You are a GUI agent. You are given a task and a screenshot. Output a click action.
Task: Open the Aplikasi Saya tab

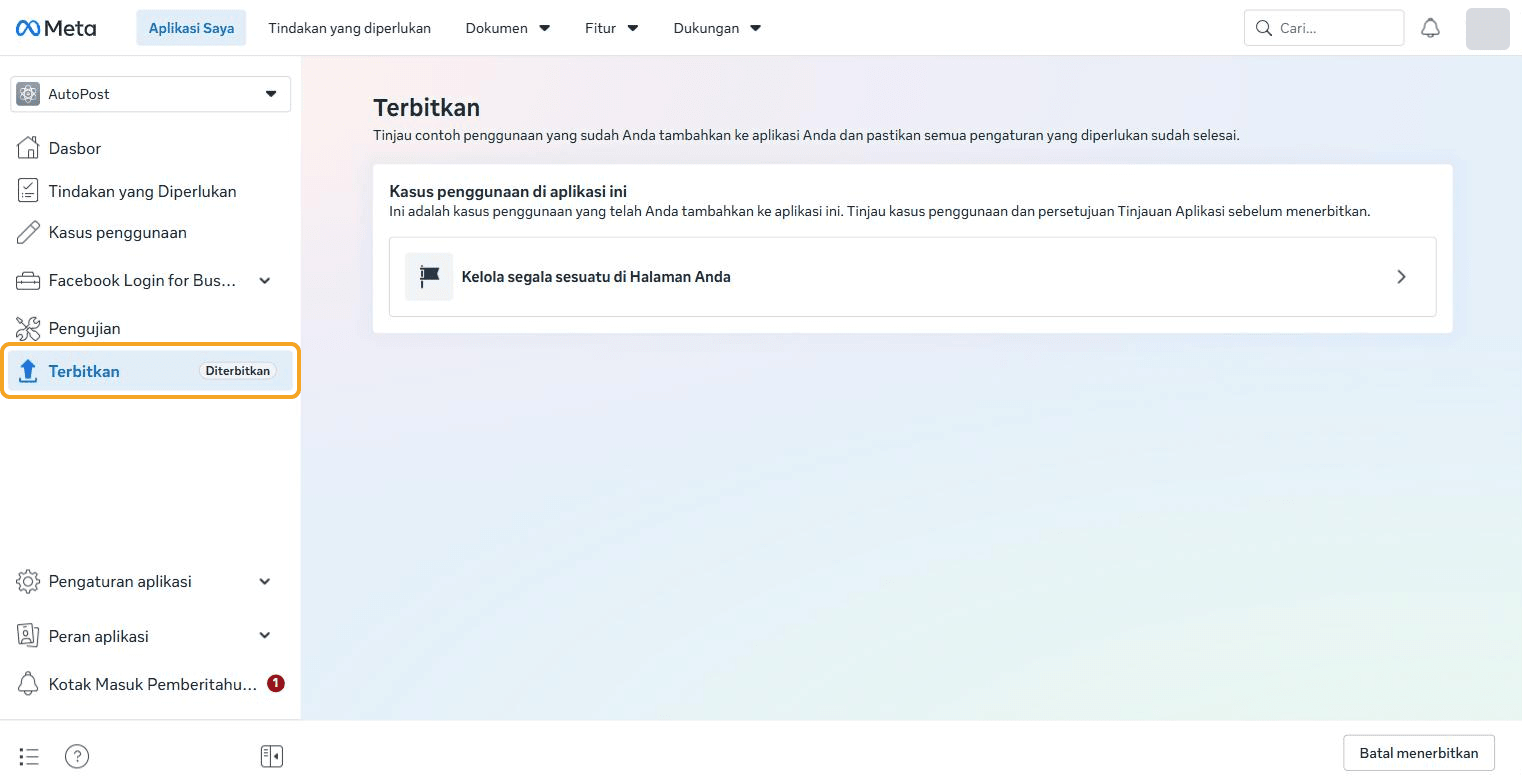[191, 28]
